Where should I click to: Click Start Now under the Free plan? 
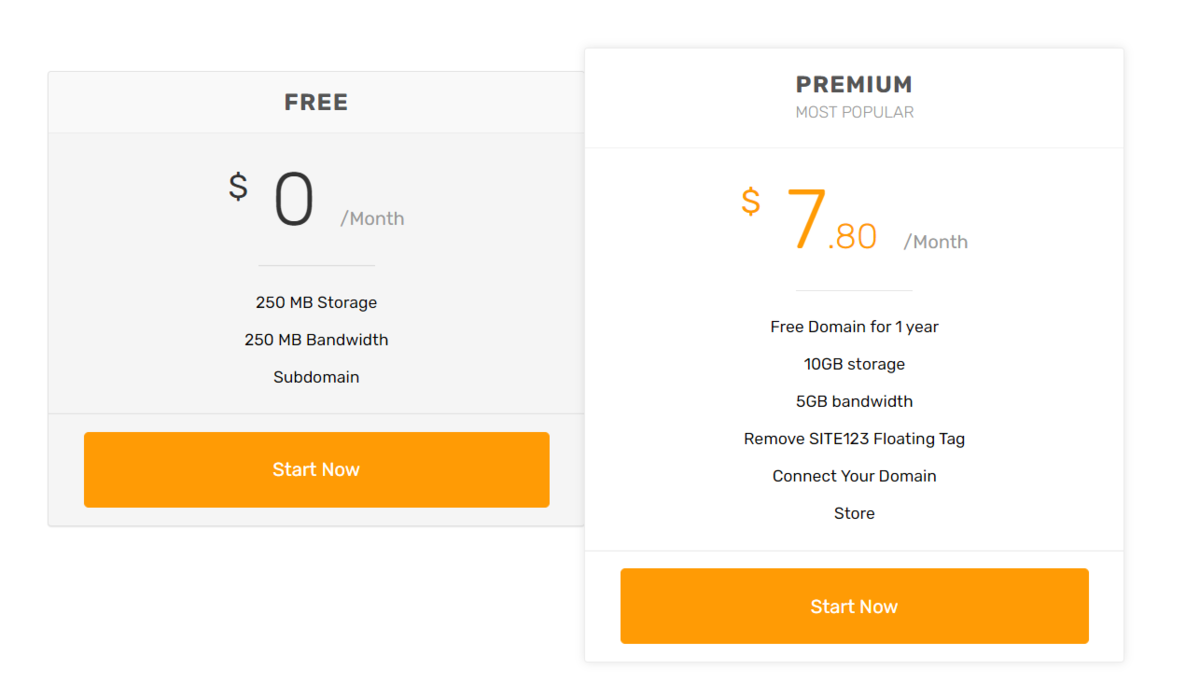pos(316,469)
